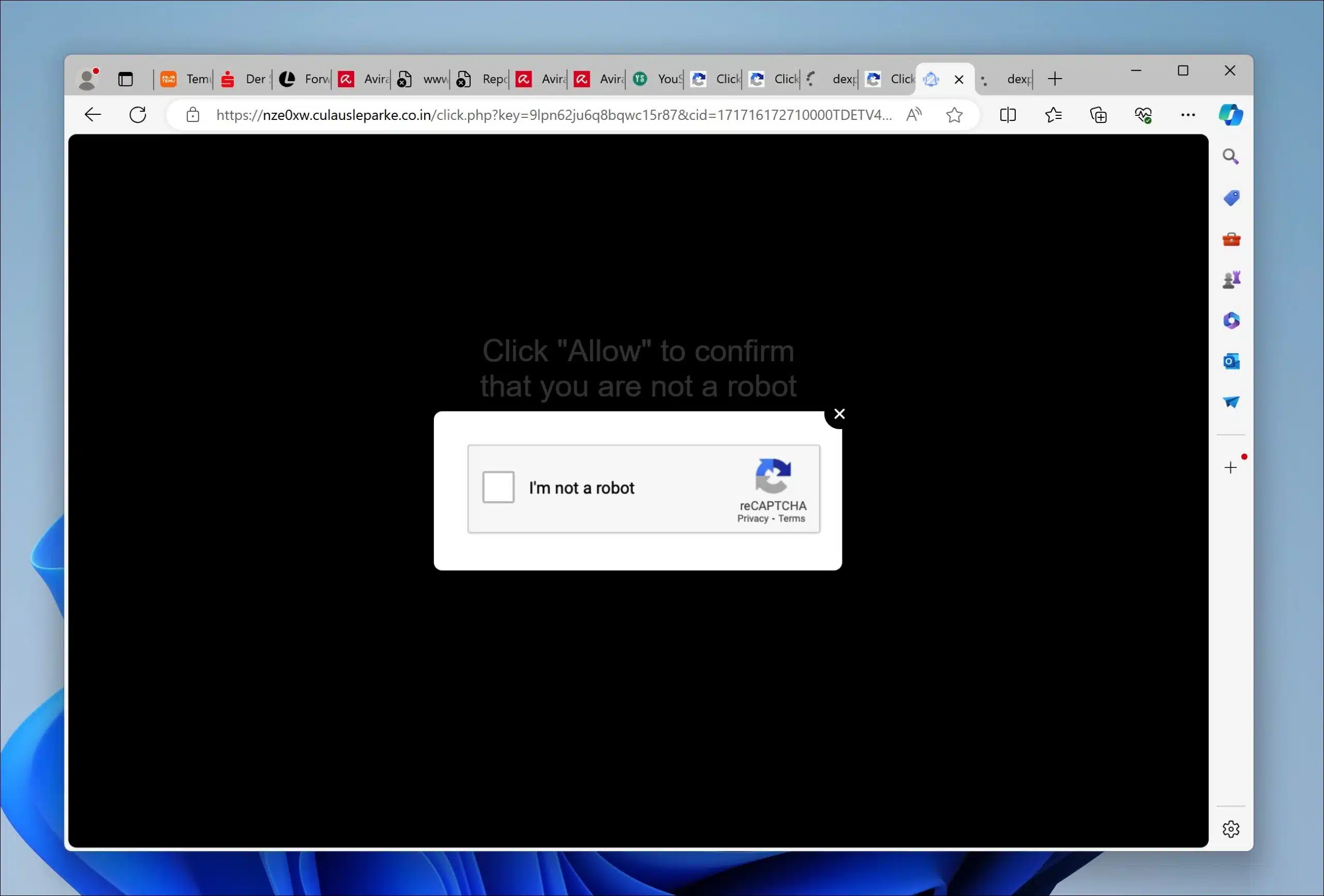Image resolution: width=1324 pixels, height=896 pixels.
Task: Click the reCAPTCHA logo
Action: 773,476
